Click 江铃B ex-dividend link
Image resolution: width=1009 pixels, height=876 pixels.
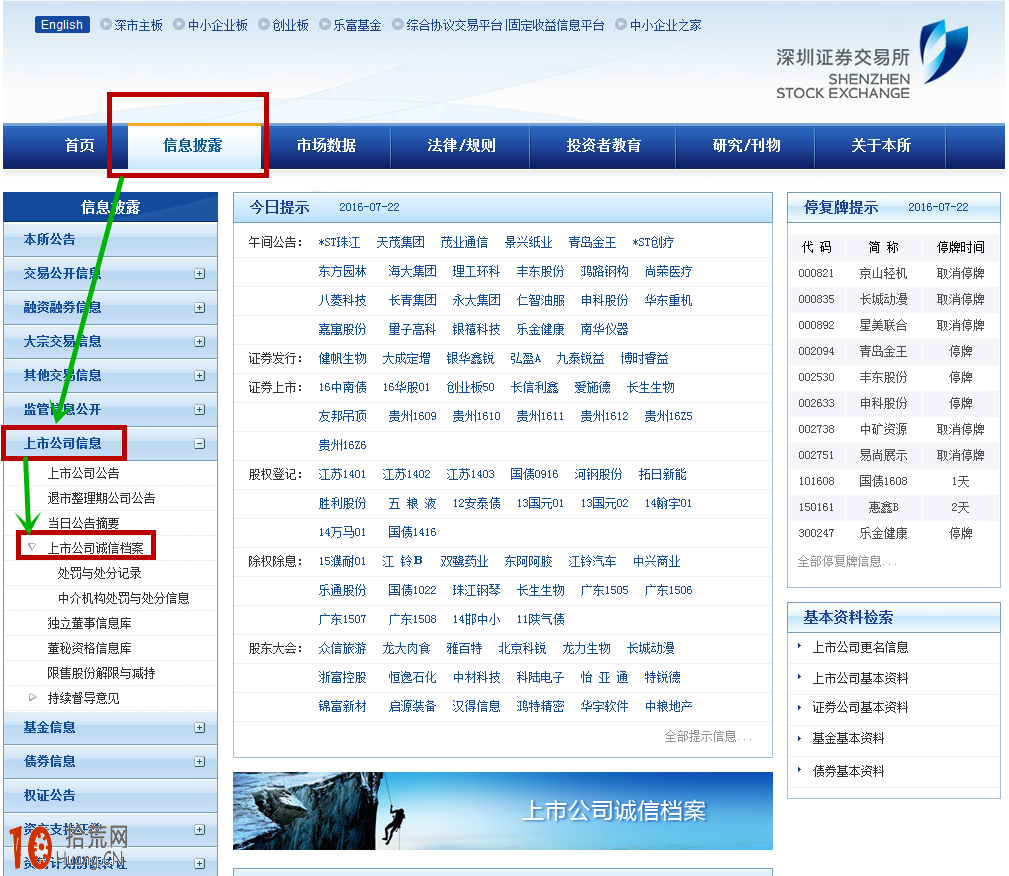402,561
